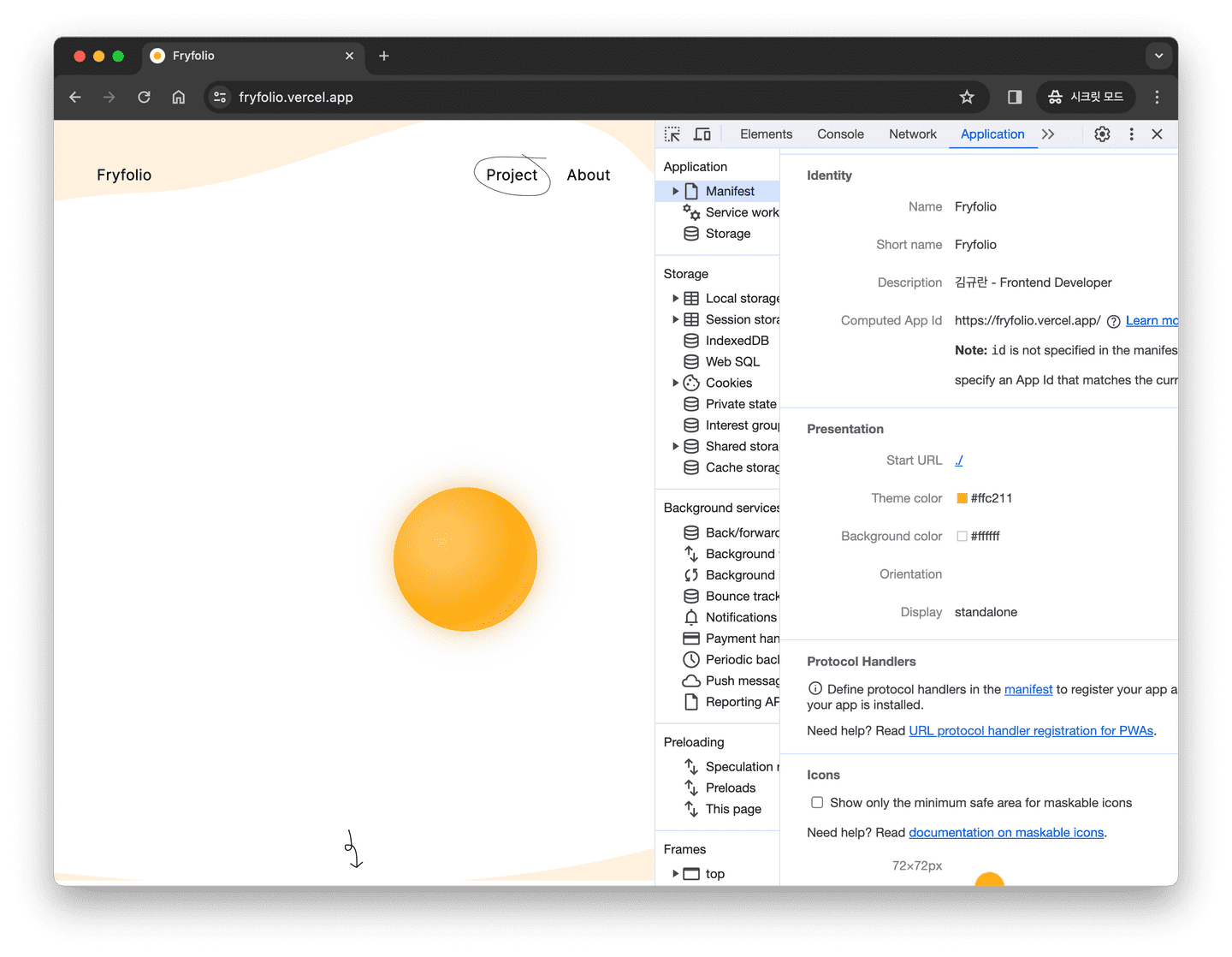1232x957 pixels.
Task: Open the DevTools three-dot options menu
Action: click(x=1131, y=134)
